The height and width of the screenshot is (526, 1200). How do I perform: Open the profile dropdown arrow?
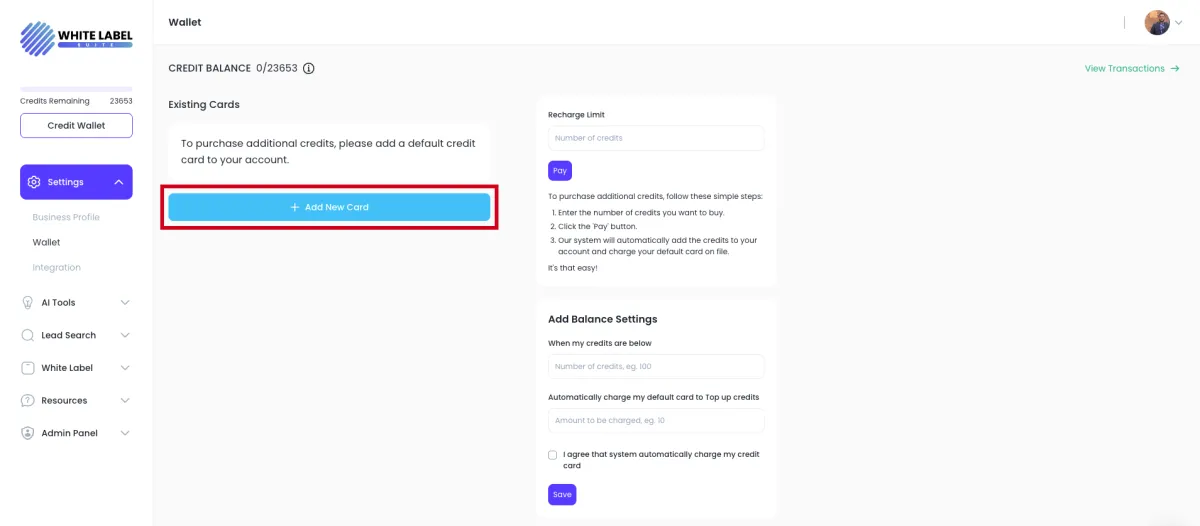(x=1178, y=22)
